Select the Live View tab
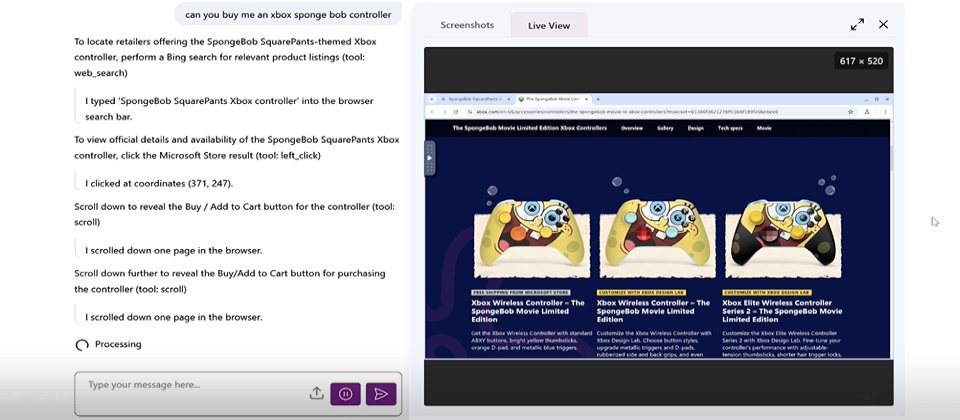960x420 pixels. click(x=549, y=25)
